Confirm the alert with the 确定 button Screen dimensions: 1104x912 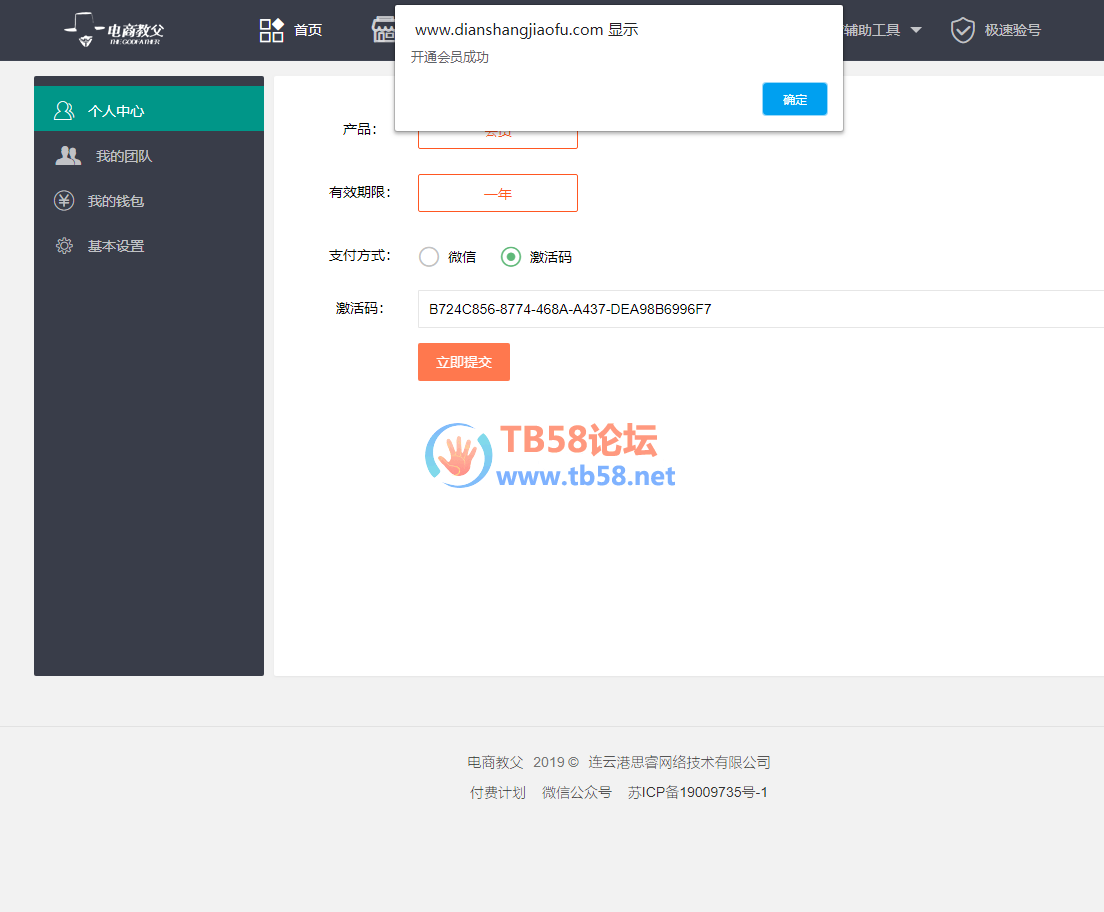(x=794, y=99)
